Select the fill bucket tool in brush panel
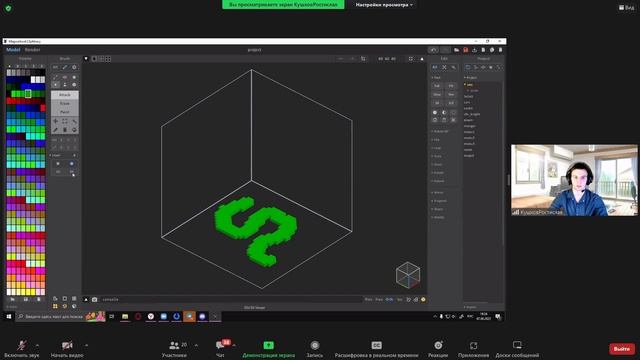Viewport: 640px width, 360px height. [x=74, y=130]
